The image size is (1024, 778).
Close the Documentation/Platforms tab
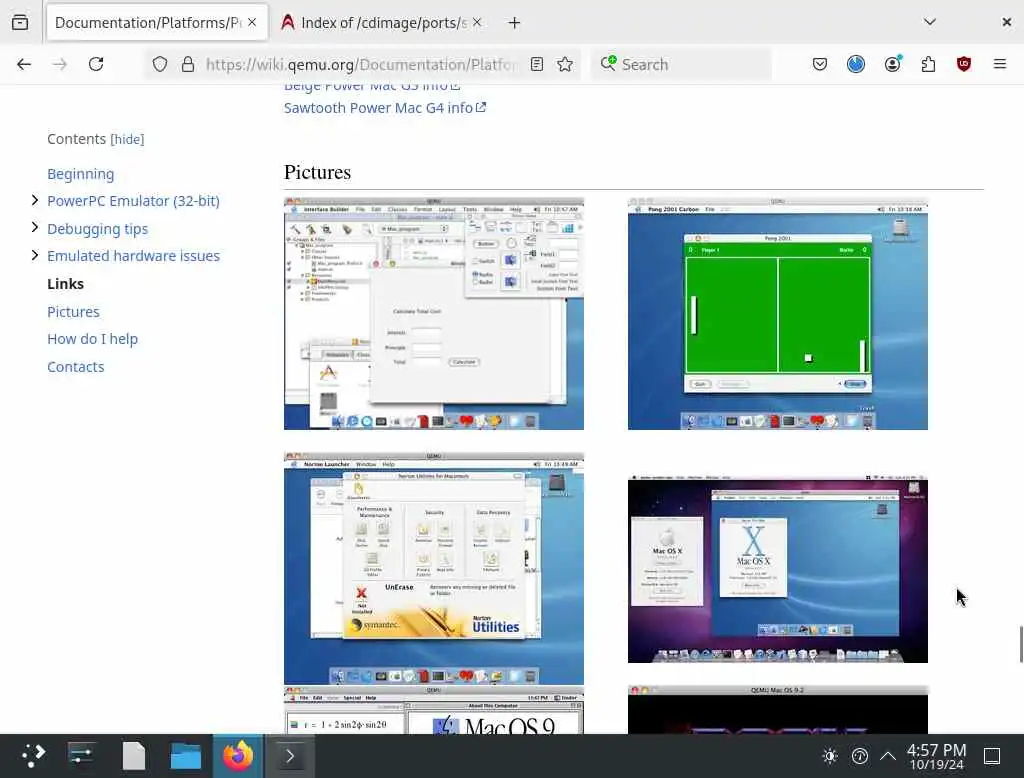(x=252, y=22)
